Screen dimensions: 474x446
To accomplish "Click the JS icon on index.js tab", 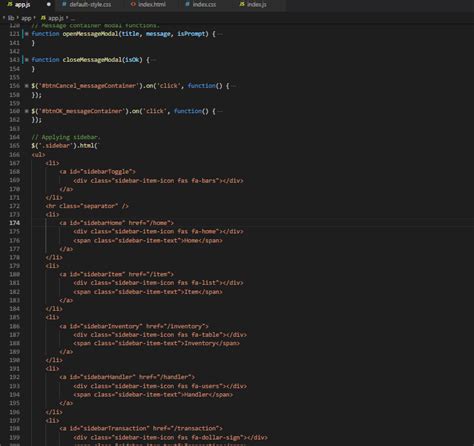I will (x=242, y=4).
